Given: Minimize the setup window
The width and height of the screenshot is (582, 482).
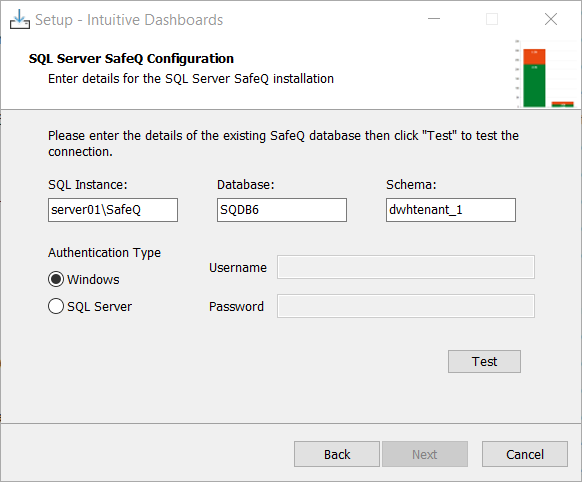Looking at the screenshot, I should pos(434,19).
